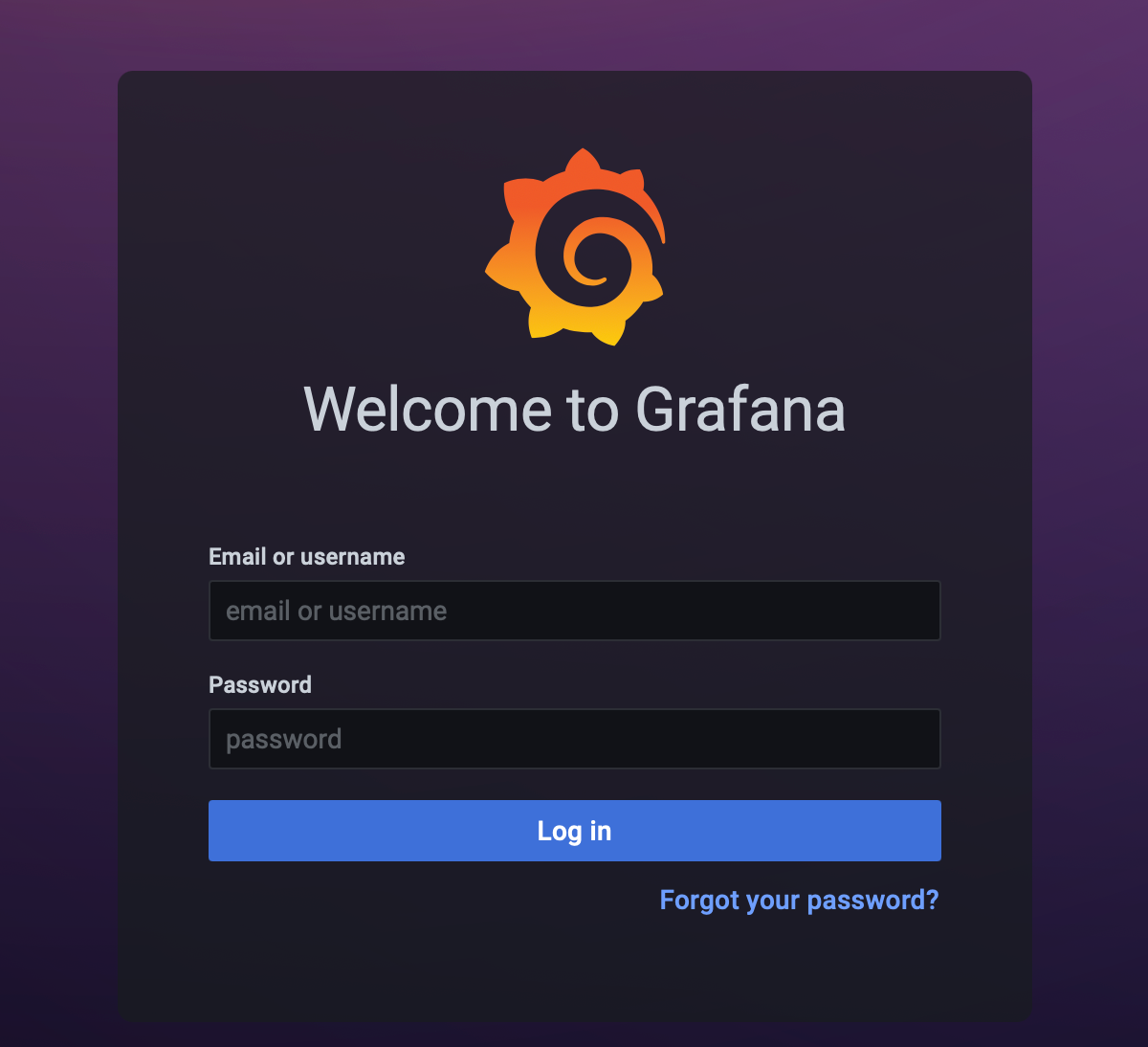Select the password text box
1148x1047 pixels.
point(575,739)
